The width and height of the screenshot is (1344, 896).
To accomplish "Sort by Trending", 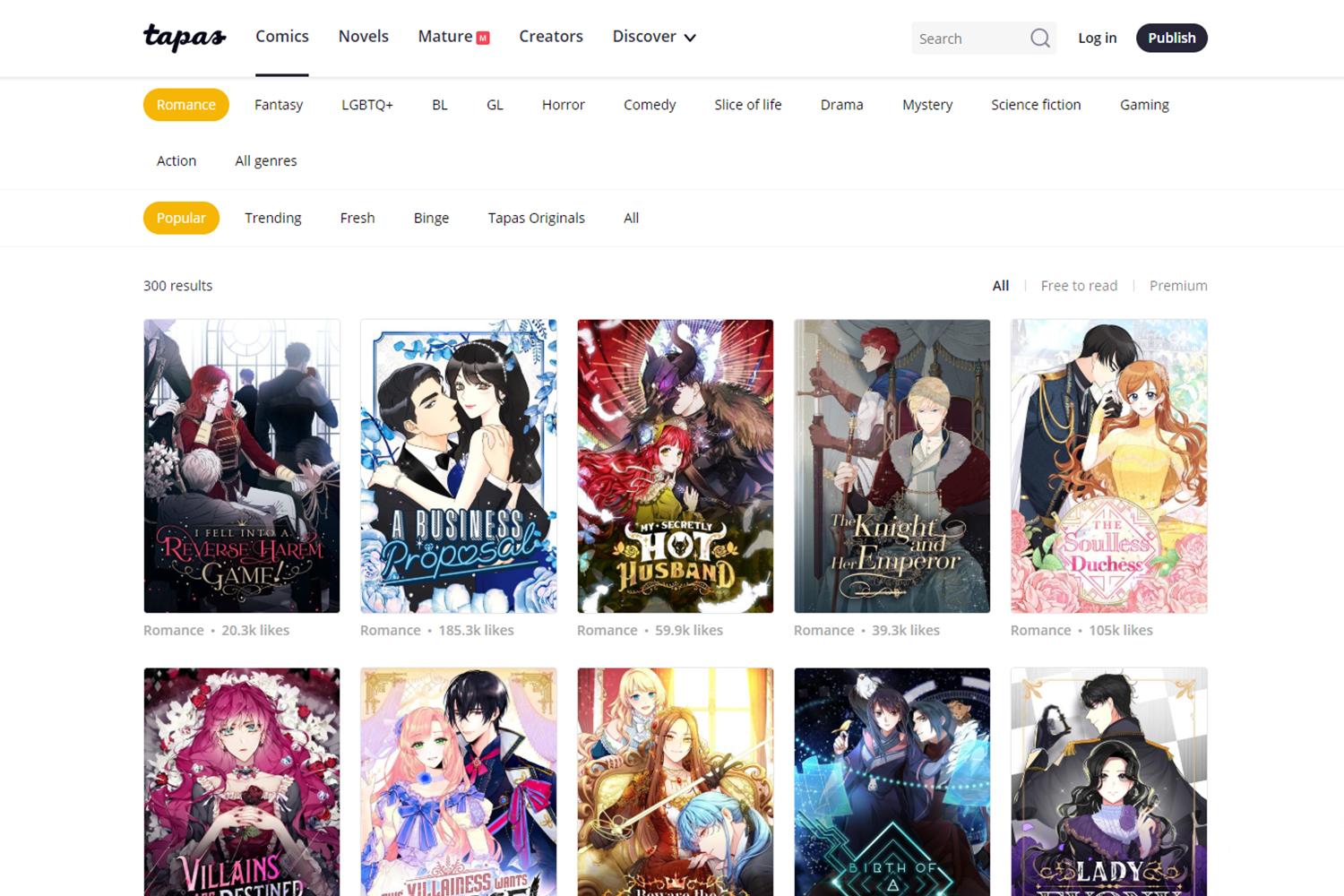I will [x=273, y=218].
